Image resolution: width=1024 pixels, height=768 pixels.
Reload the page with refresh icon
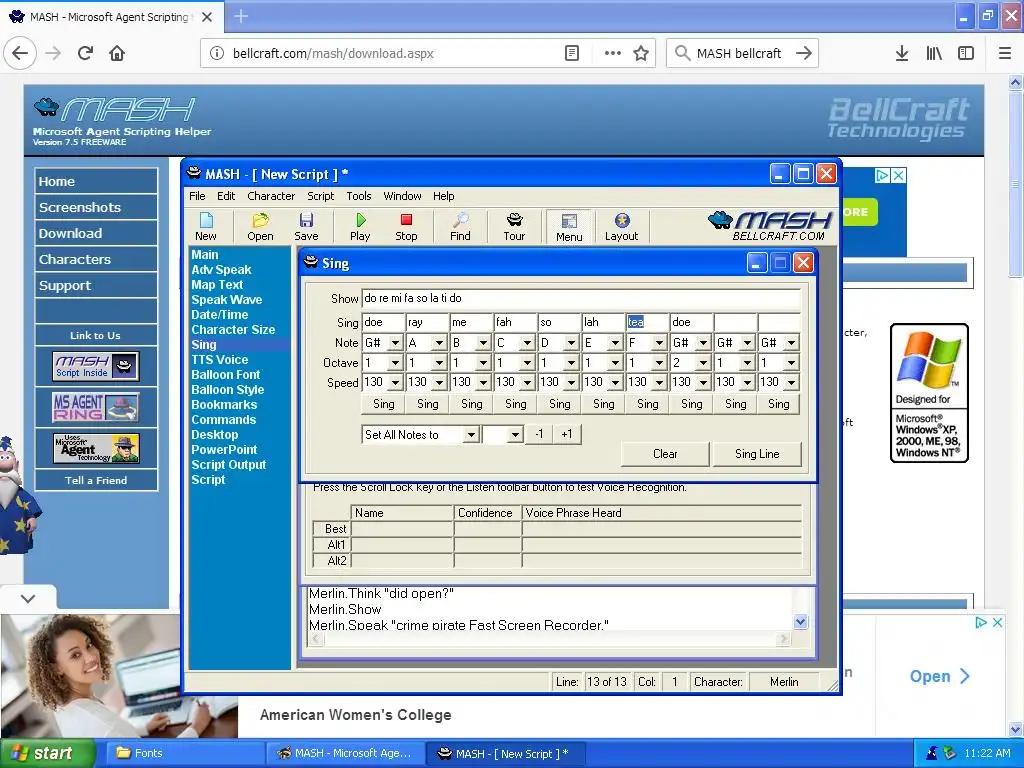click(85, 53)
